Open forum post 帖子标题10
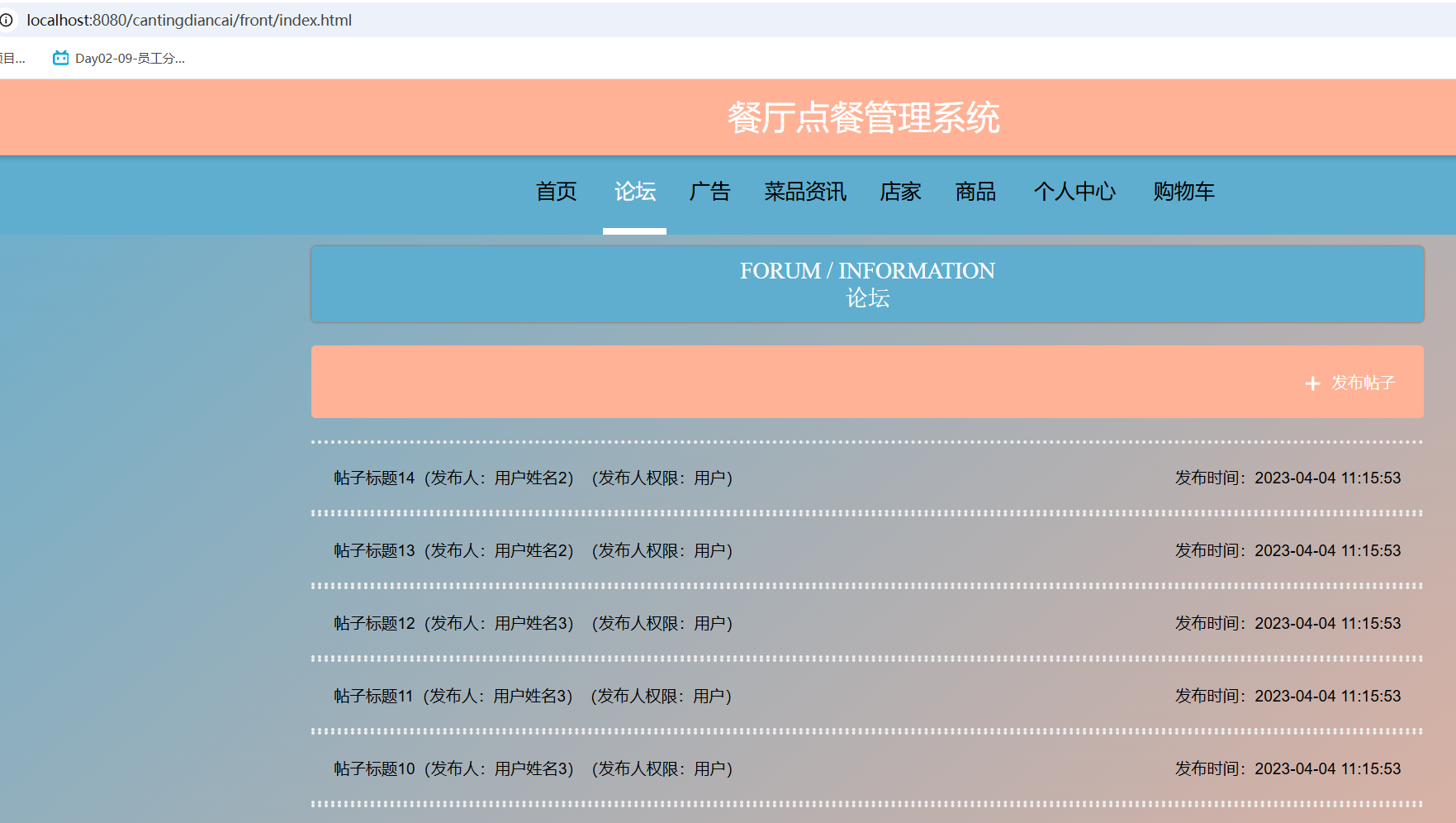Viewport: 1456px width, 823px height. [374, 769]
